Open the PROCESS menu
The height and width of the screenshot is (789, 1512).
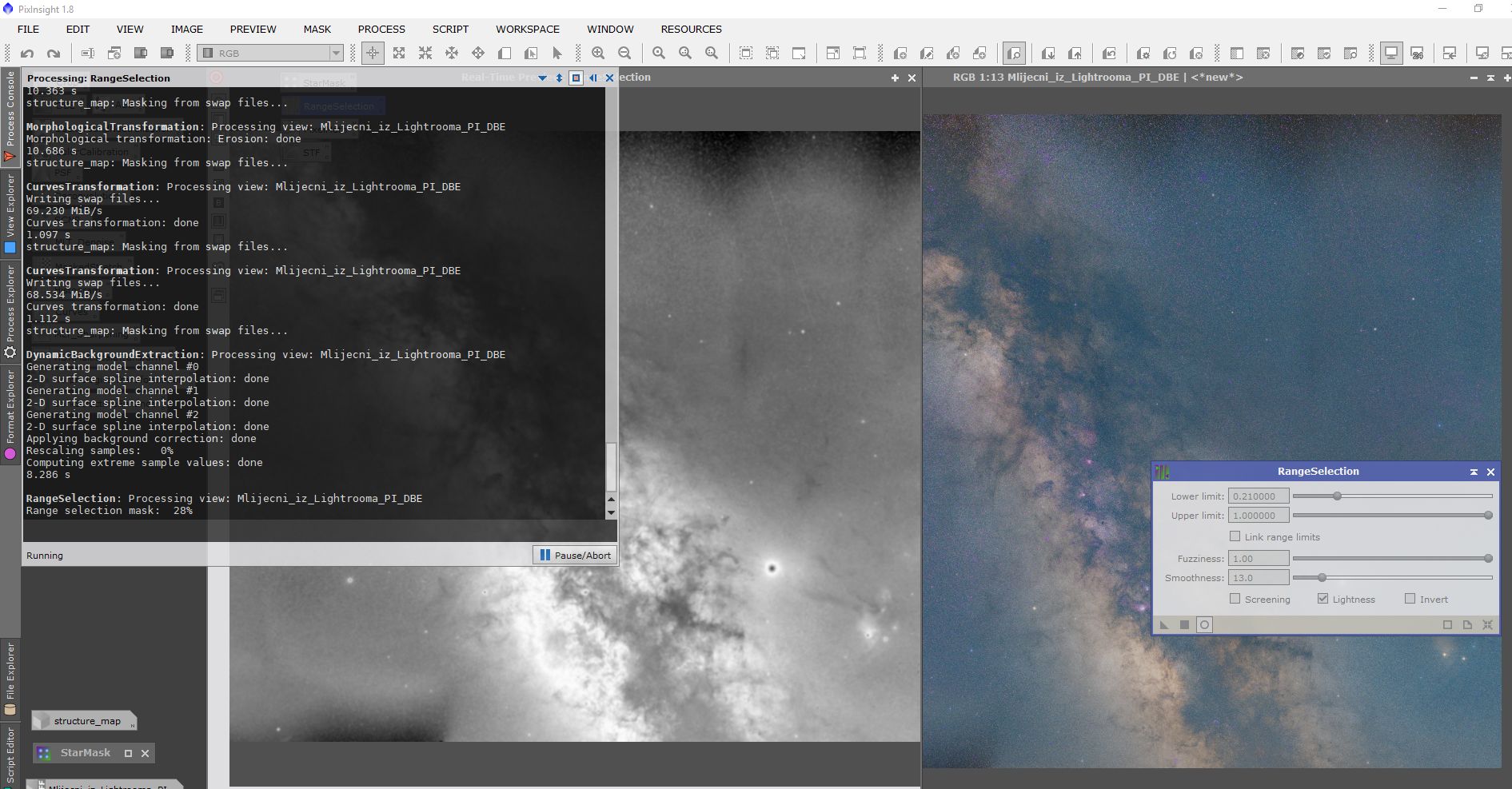point(381,29)
